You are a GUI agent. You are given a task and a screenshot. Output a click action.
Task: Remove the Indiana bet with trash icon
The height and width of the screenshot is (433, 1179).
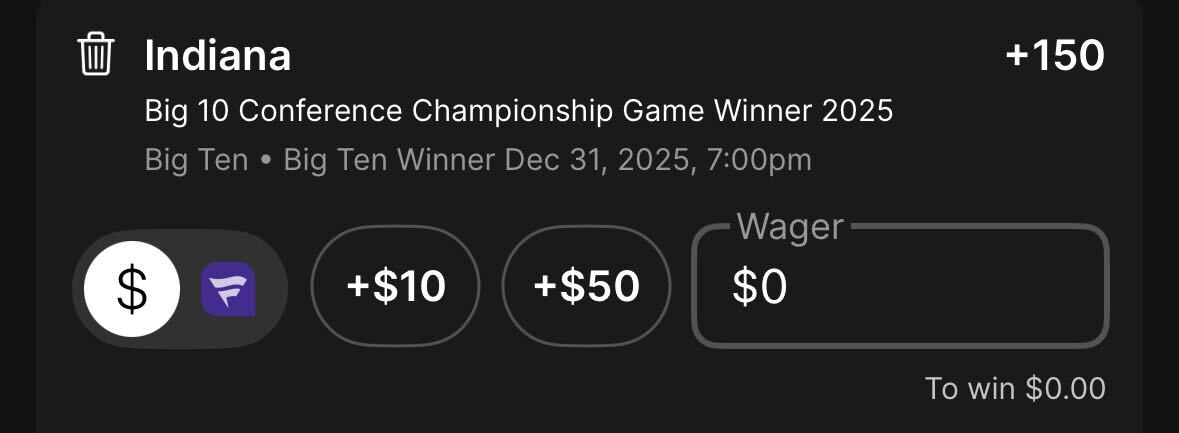(96, 54)
